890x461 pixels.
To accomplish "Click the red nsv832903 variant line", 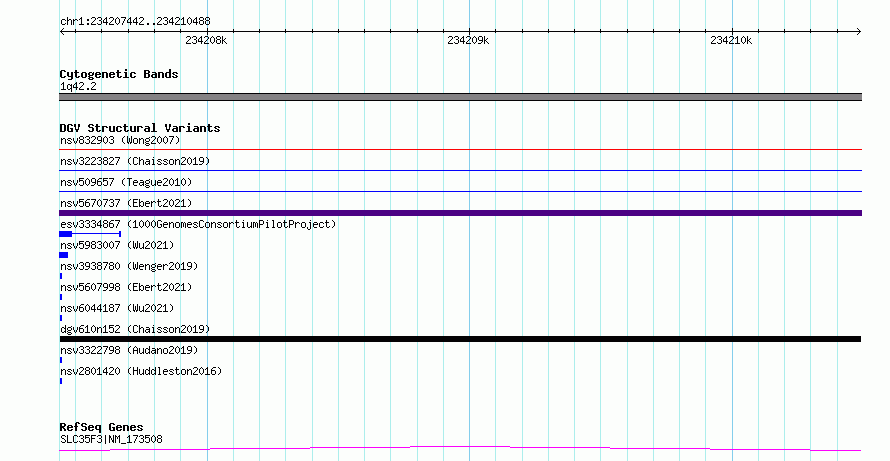I will pos(460,149).
